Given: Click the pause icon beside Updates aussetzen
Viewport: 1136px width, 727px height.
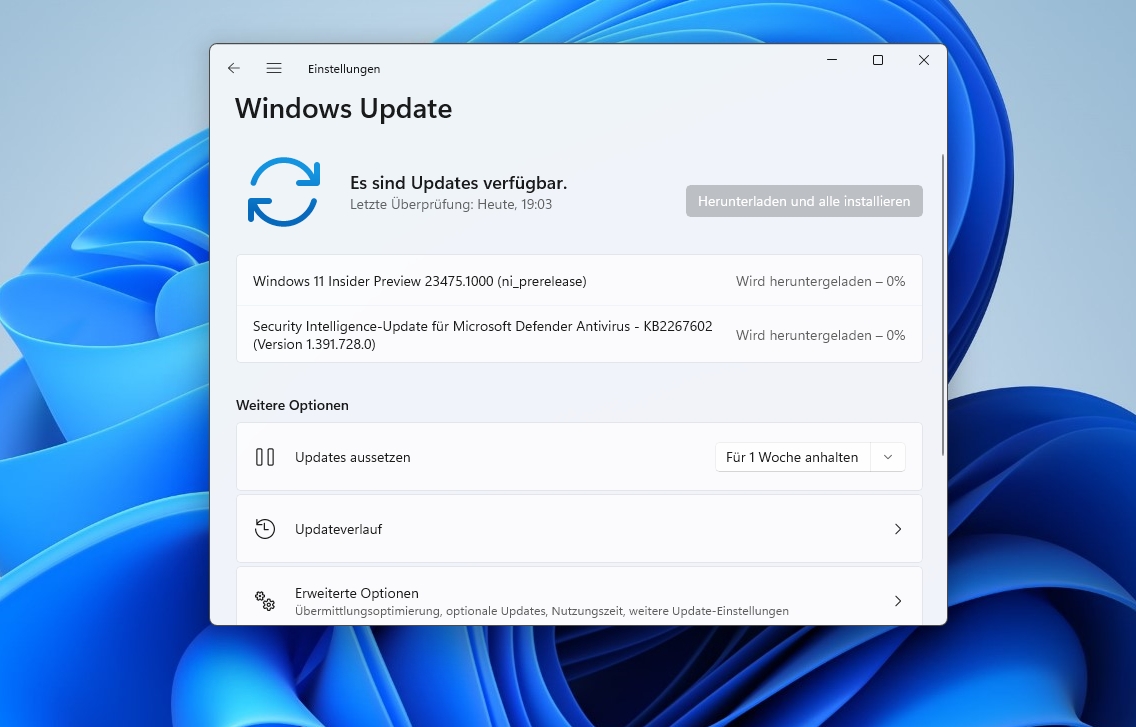Looking at the screenshot, I should point(264,457).
